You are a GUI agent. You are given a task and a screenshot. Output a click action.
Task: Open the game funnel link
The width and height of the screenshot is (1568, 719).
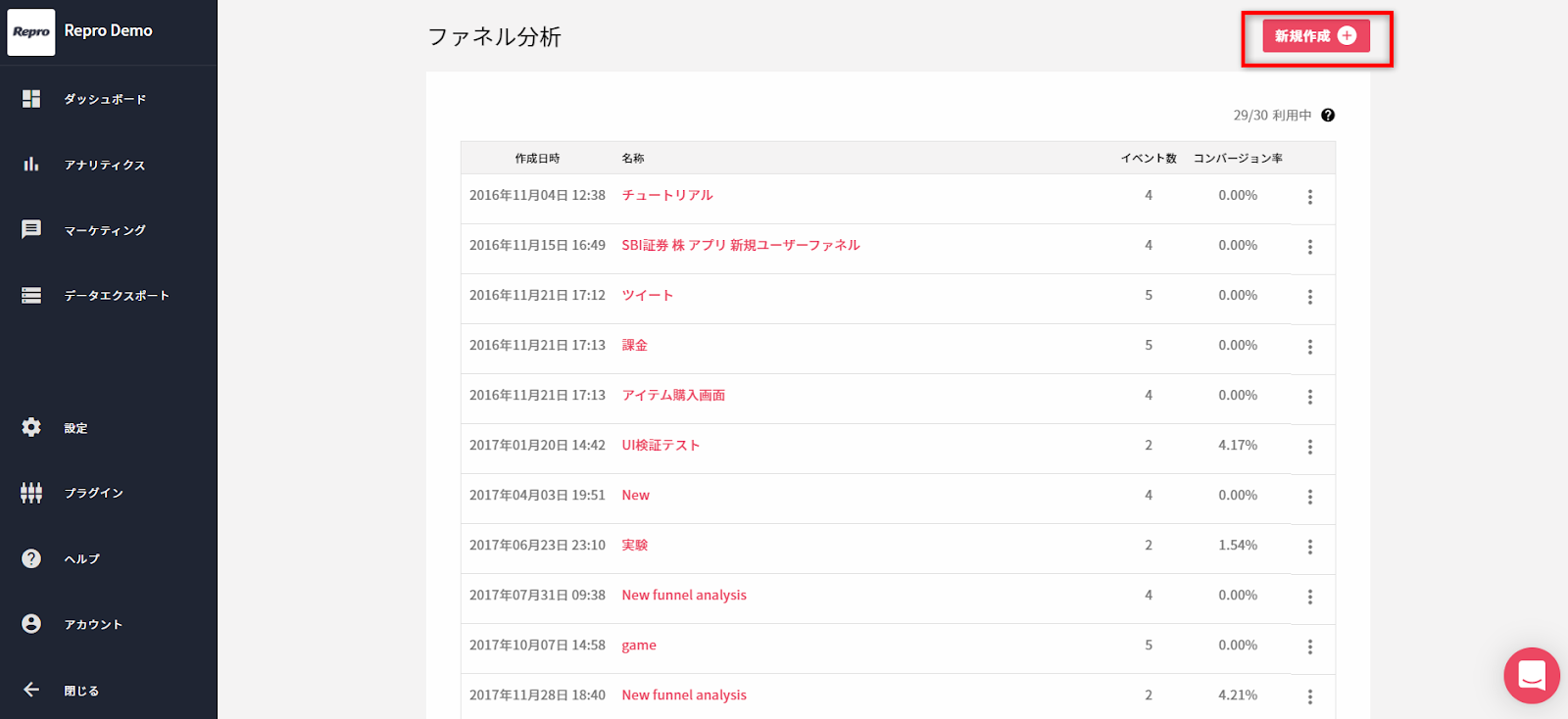pyautogui.click(x=639, y=645)
